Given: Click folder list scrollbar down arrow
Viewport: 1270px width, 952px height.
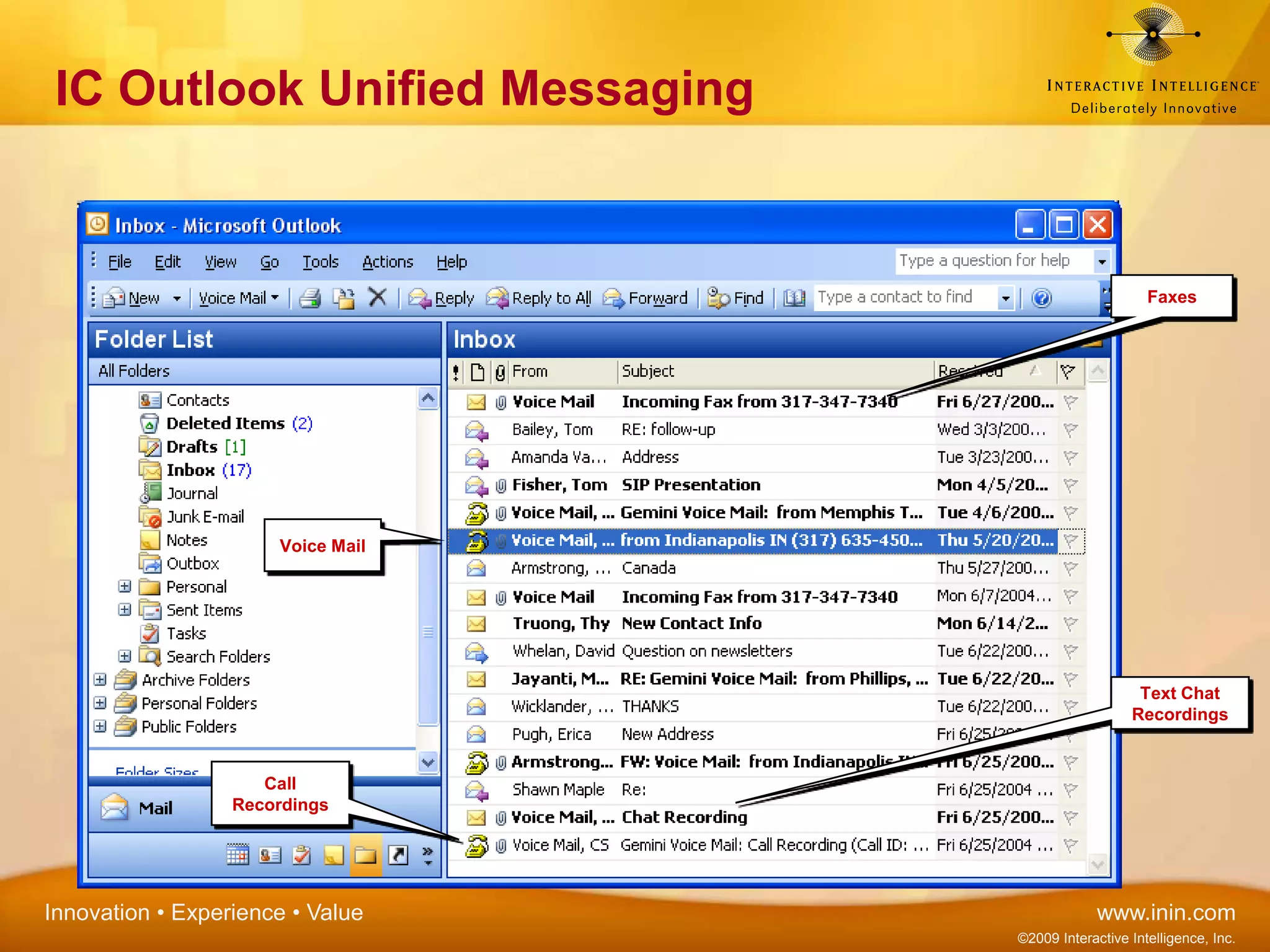Looking at the screenshot, I should coord(428,762).
